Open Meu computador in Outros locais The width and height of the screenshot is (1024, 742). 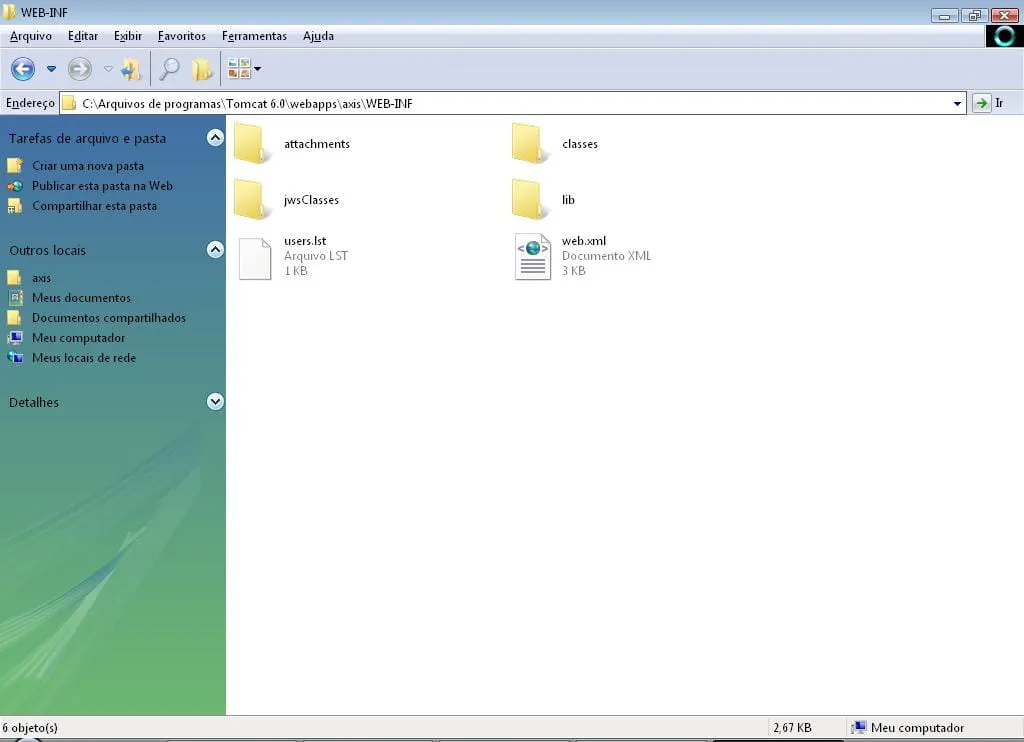78,338
